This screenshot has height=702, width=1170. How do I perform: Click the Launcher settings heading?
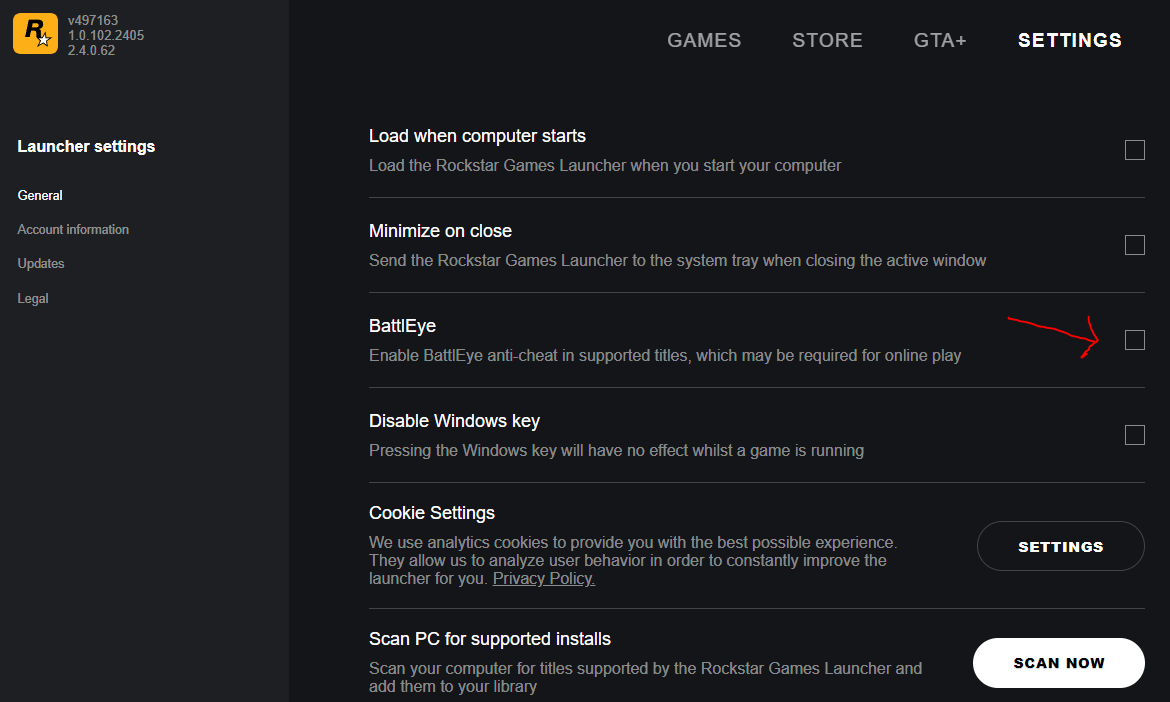[86, 146]
